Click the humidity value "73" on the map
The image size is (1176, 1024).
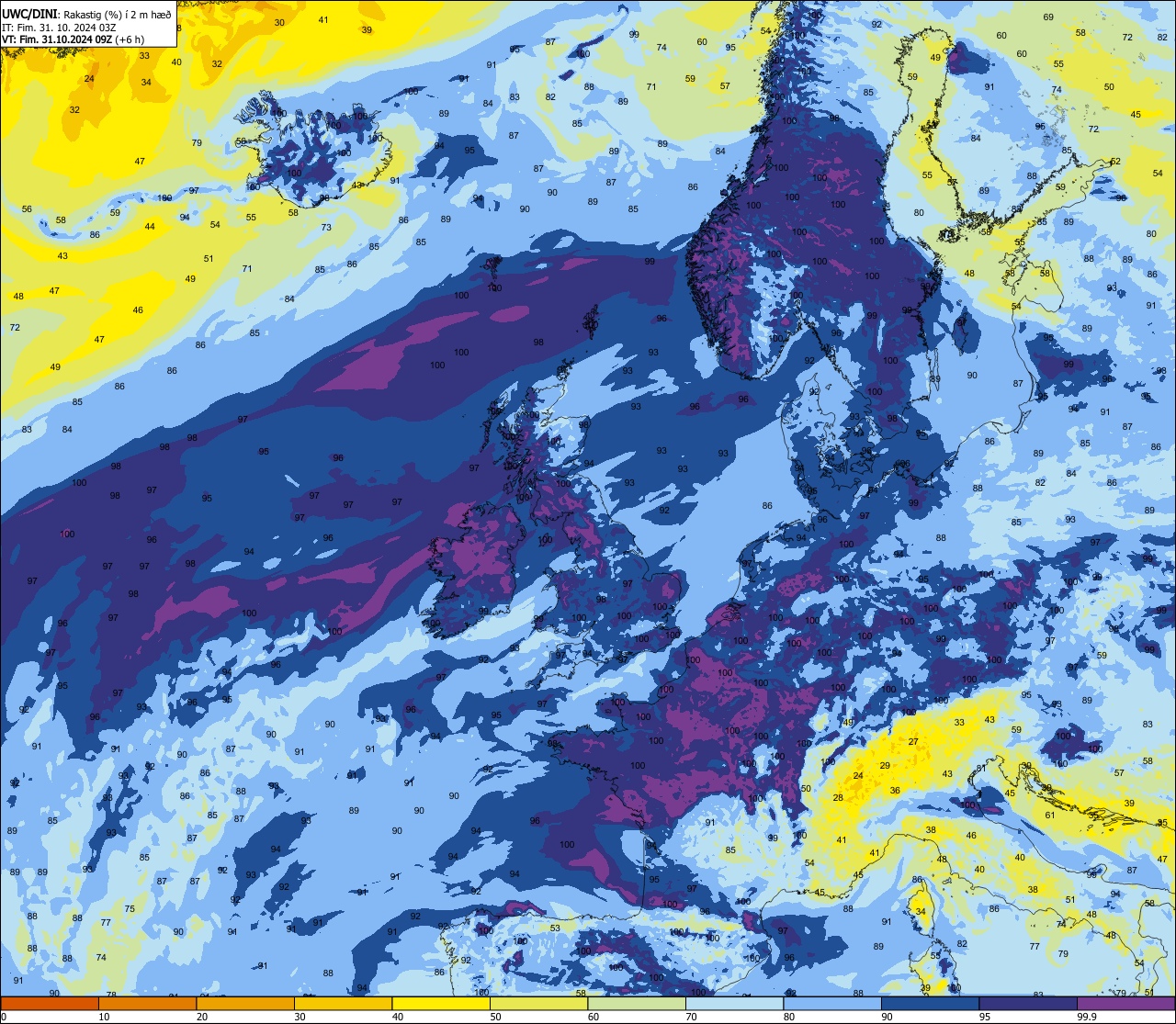(x=326, y=227)
